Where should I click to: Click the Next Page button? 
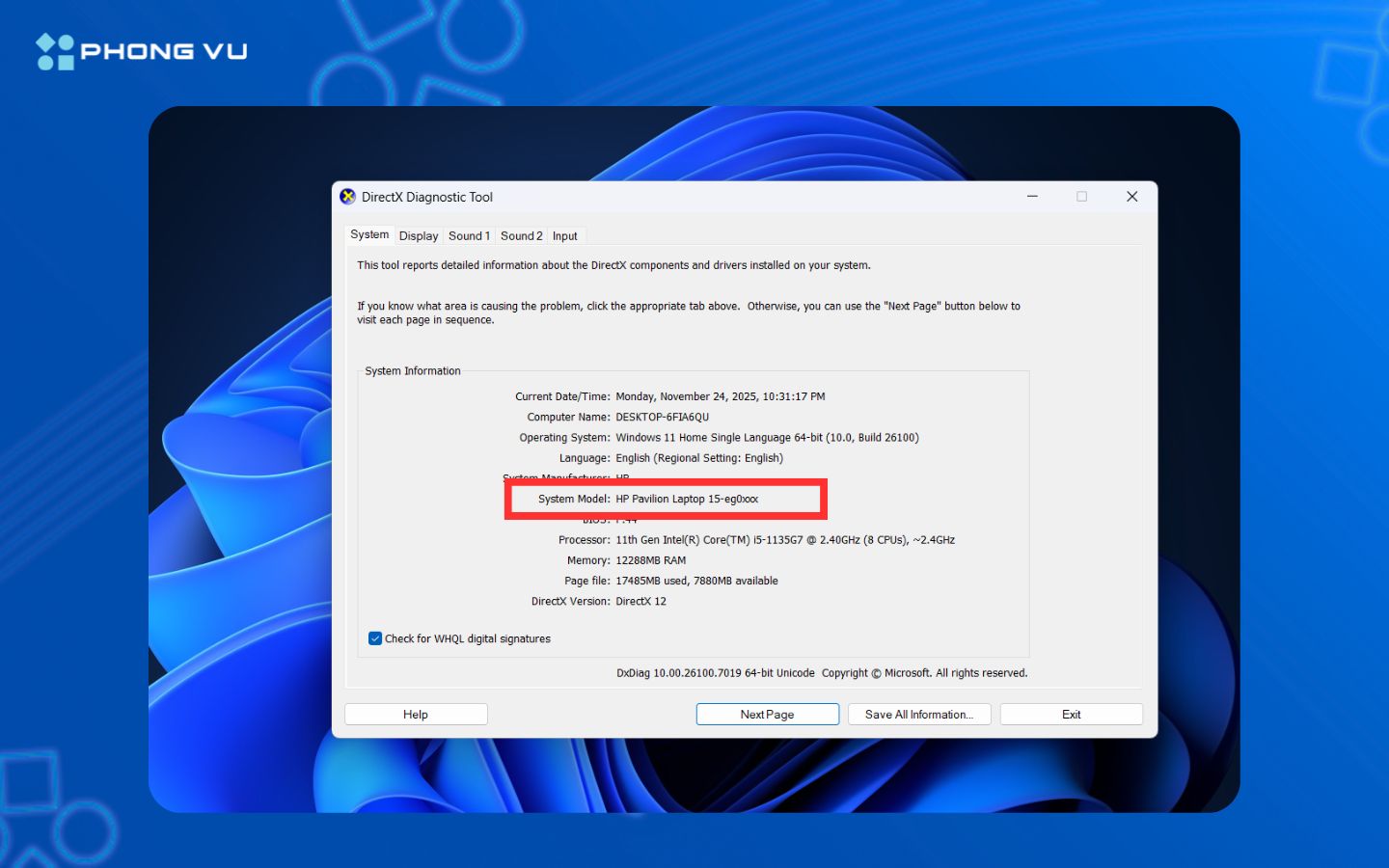pyautogui.click(x=767, y=715)
